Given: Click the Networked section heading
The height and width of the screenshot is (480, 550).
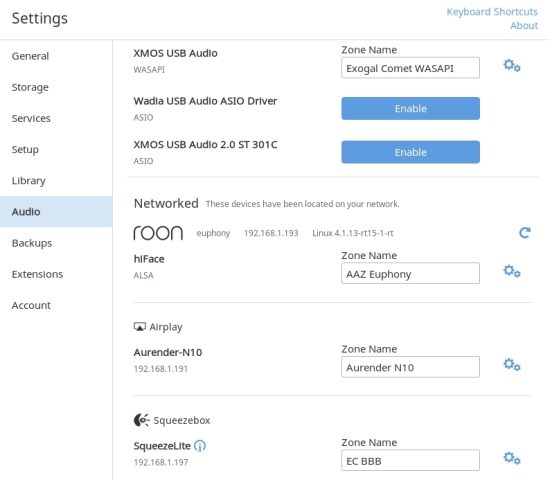Looking at the screenshot, I should [166, 204].
